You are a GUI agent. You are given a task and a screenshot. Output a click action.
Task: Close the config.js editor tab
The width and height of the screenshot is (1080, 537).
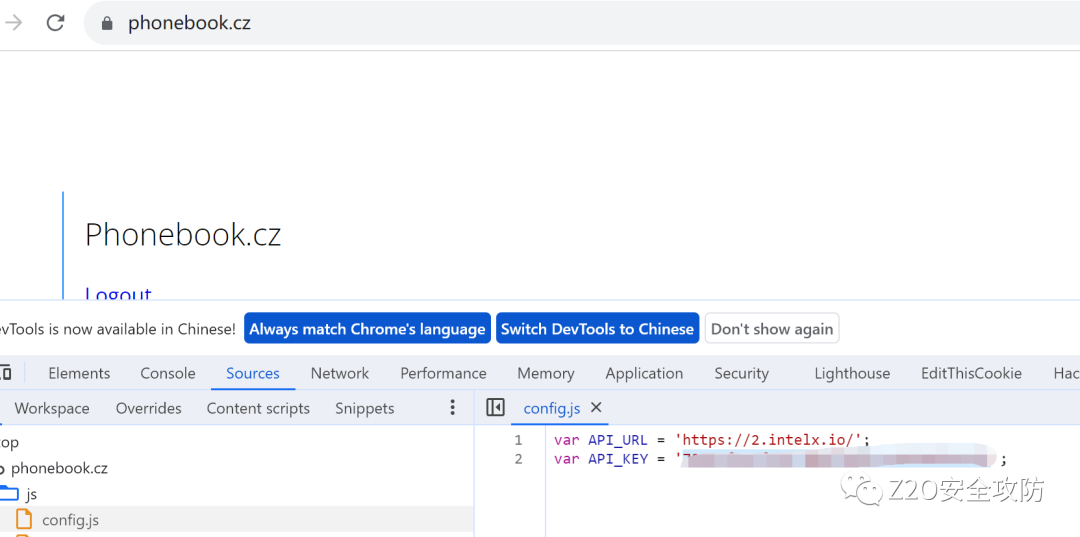pos(596,408)
